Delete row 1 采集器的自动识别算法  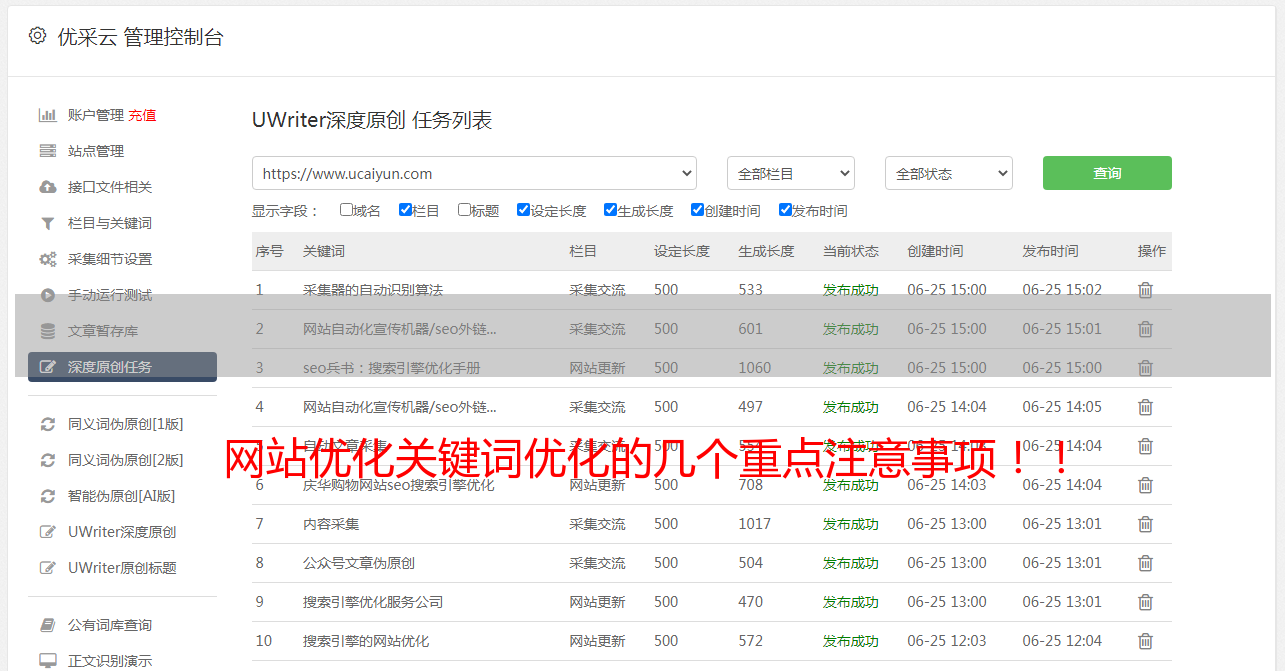click(x=1145, y=290)
